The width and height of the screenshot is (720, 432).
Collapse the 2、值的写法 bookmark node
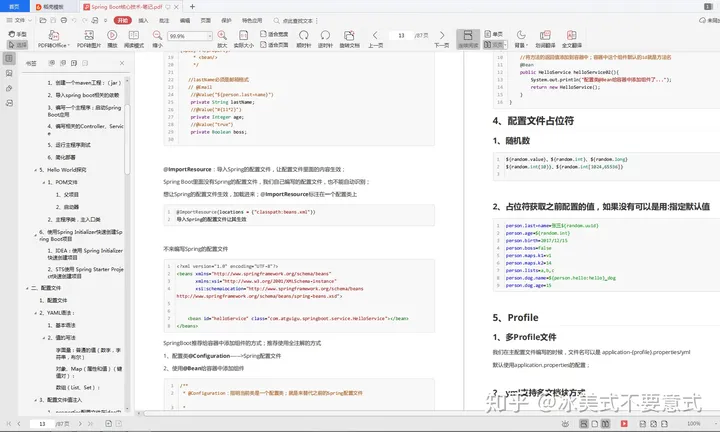44,338
